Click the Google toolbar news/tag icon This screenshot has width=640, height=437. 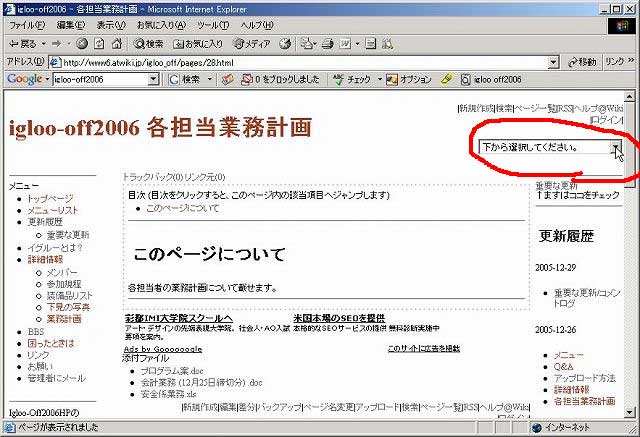click(228, 79)
